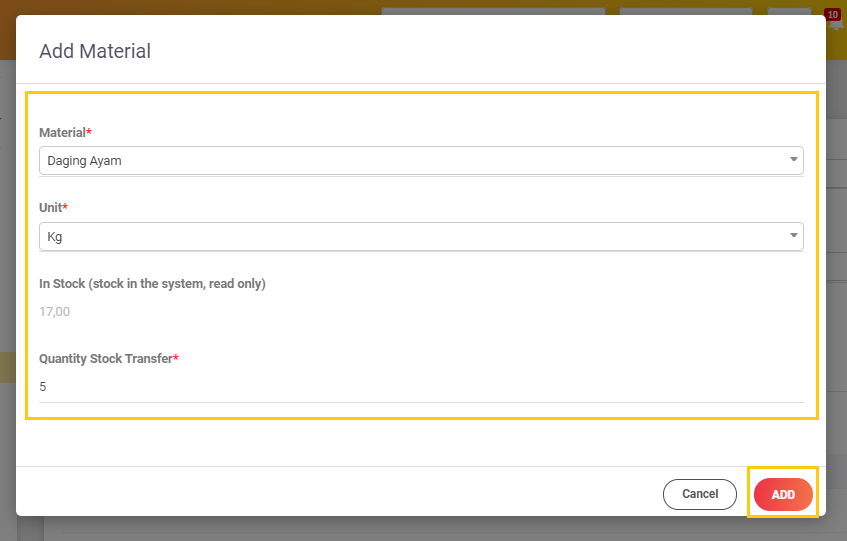Open the Unit dropdown arrow
Image resolution: width=847 pixels, height=541 pixels.
click(x=793, y=236)
